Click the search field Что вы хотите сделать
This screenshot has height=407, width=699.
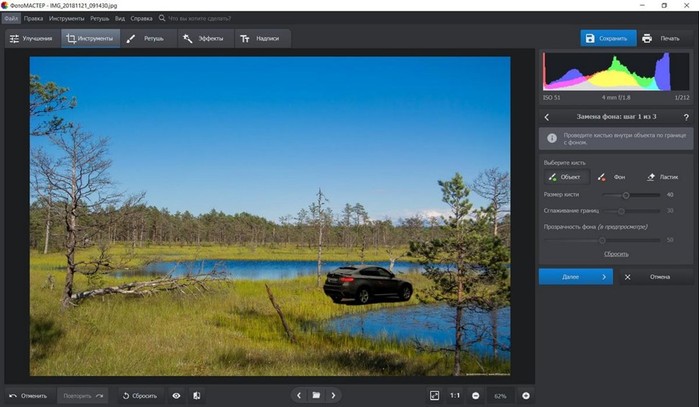[199, 18]
